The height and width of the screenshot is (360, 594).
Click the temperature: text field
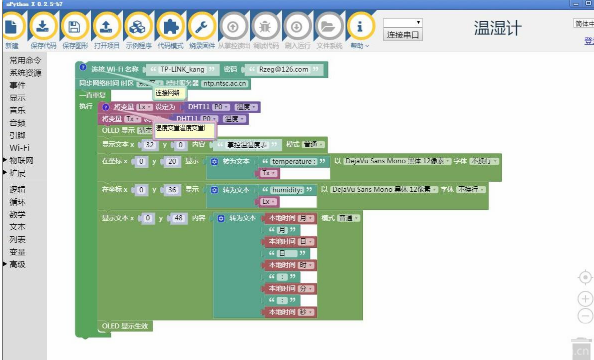point(294,161)
